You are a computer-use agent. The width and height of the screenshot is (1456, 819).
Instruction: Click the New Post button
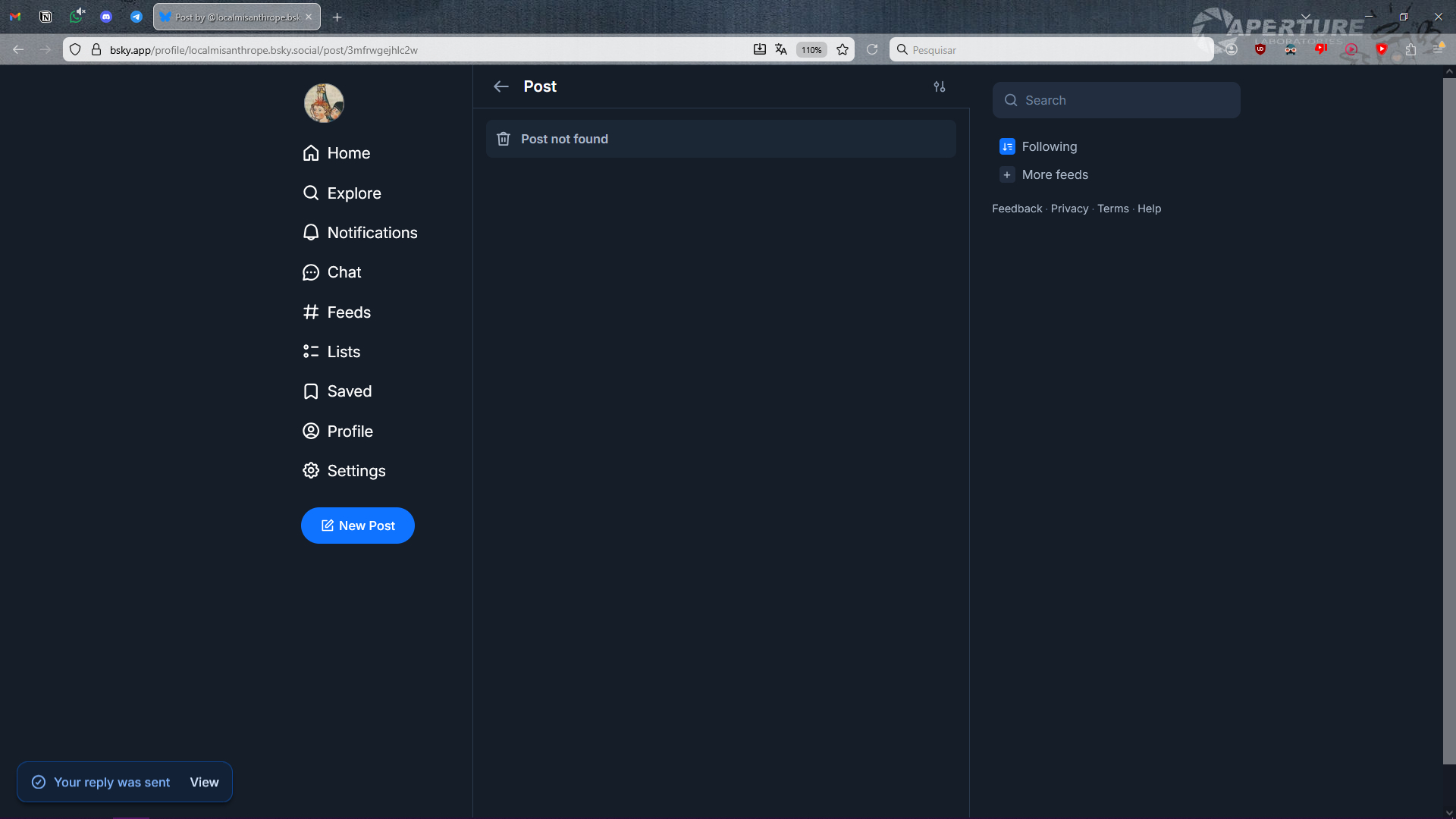pyautogui.click(x=357, y=526)
